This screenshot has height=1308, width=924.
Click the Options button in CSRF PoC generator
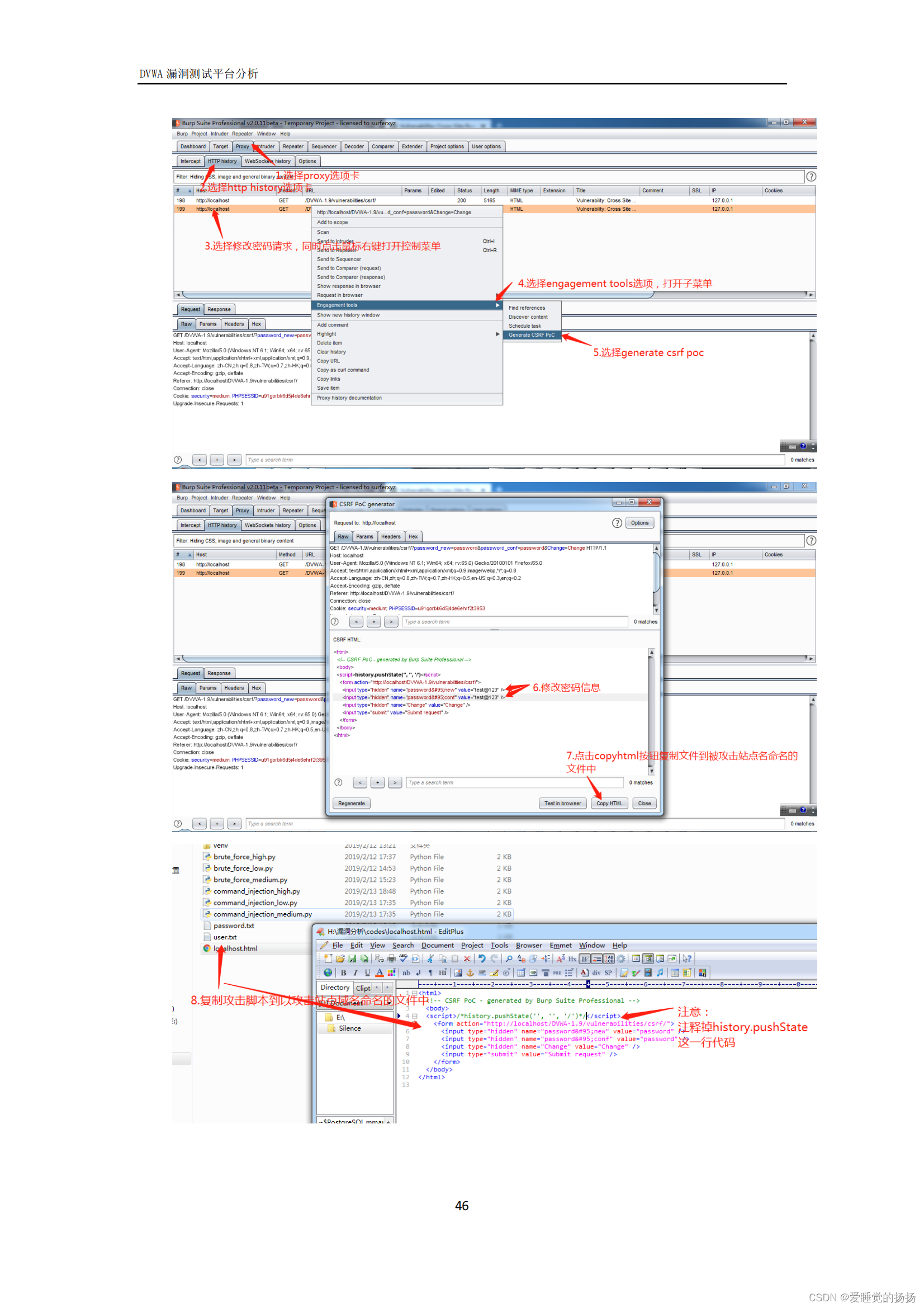(639, 522)
